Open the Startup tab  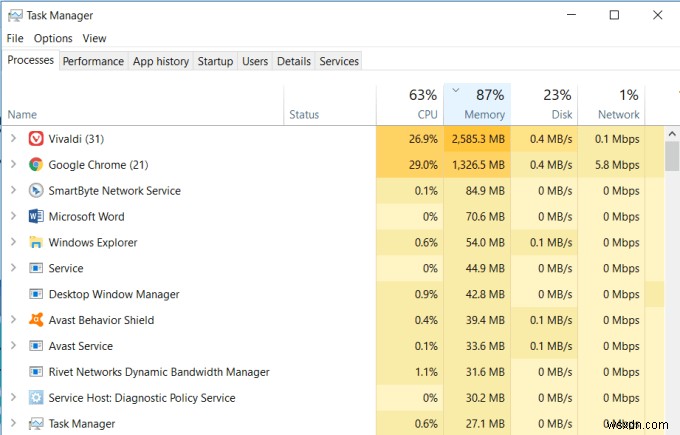(215, 61)
